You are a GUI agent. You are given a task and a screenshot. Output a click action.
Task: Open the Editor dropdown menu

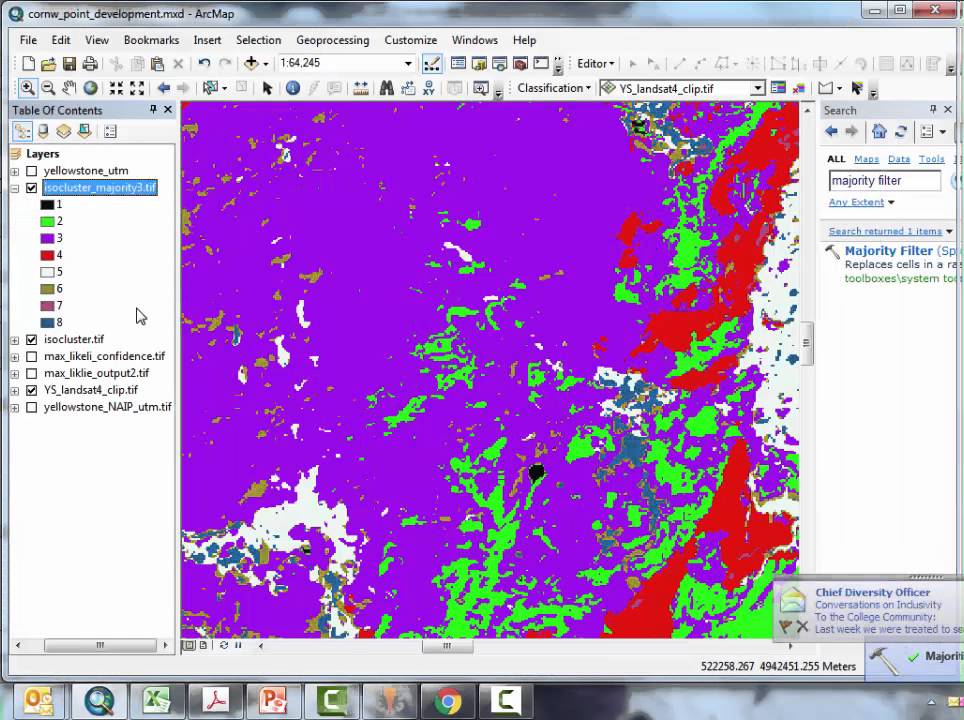[x=596, y=63]
